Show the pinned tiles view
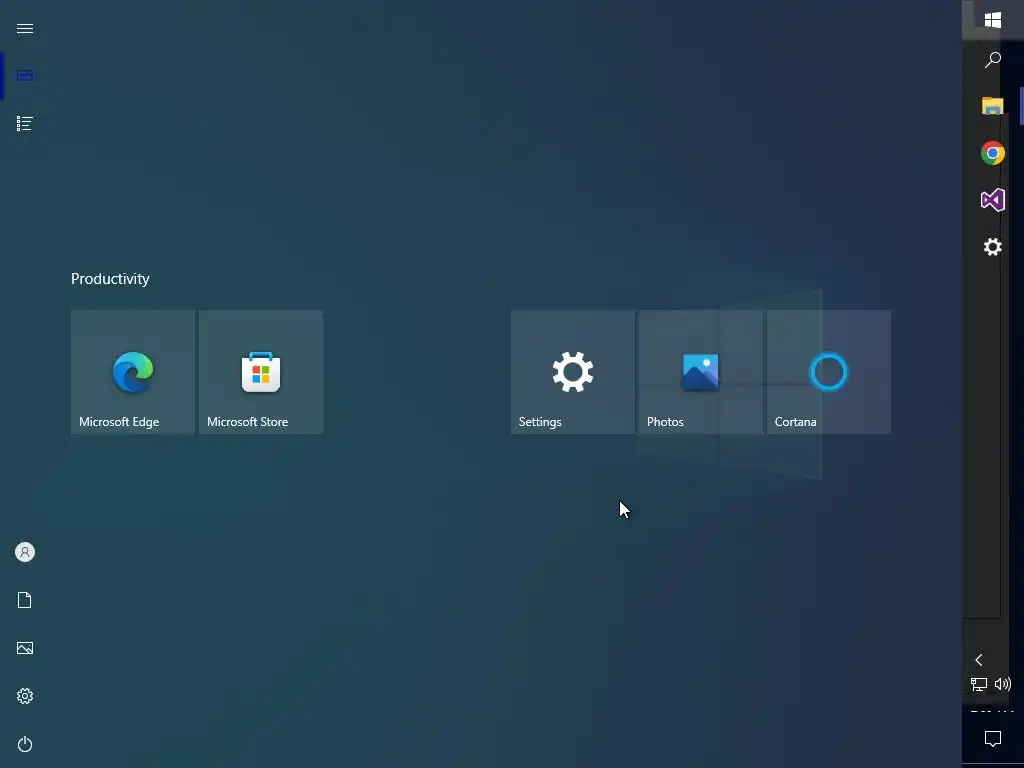1024x768 pixels. click(25, 76)
